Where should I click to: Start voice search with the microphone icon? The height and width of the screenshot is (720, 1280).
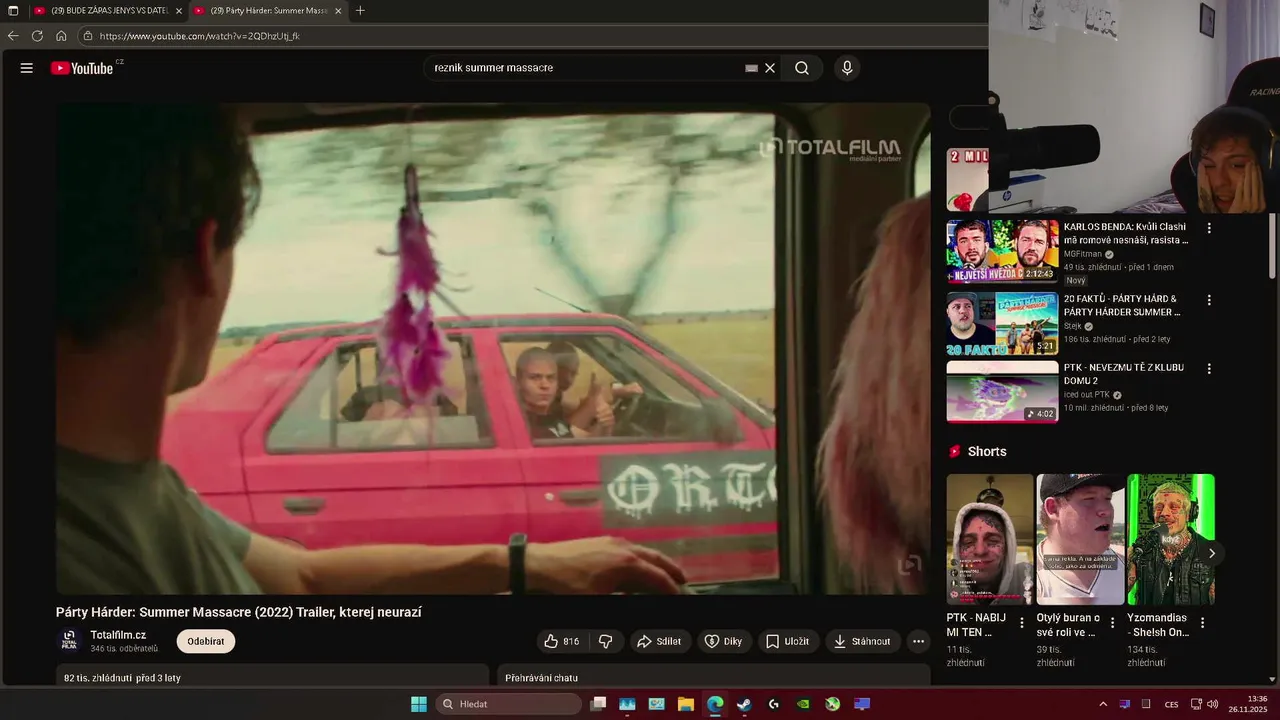[x=847, y=68]
